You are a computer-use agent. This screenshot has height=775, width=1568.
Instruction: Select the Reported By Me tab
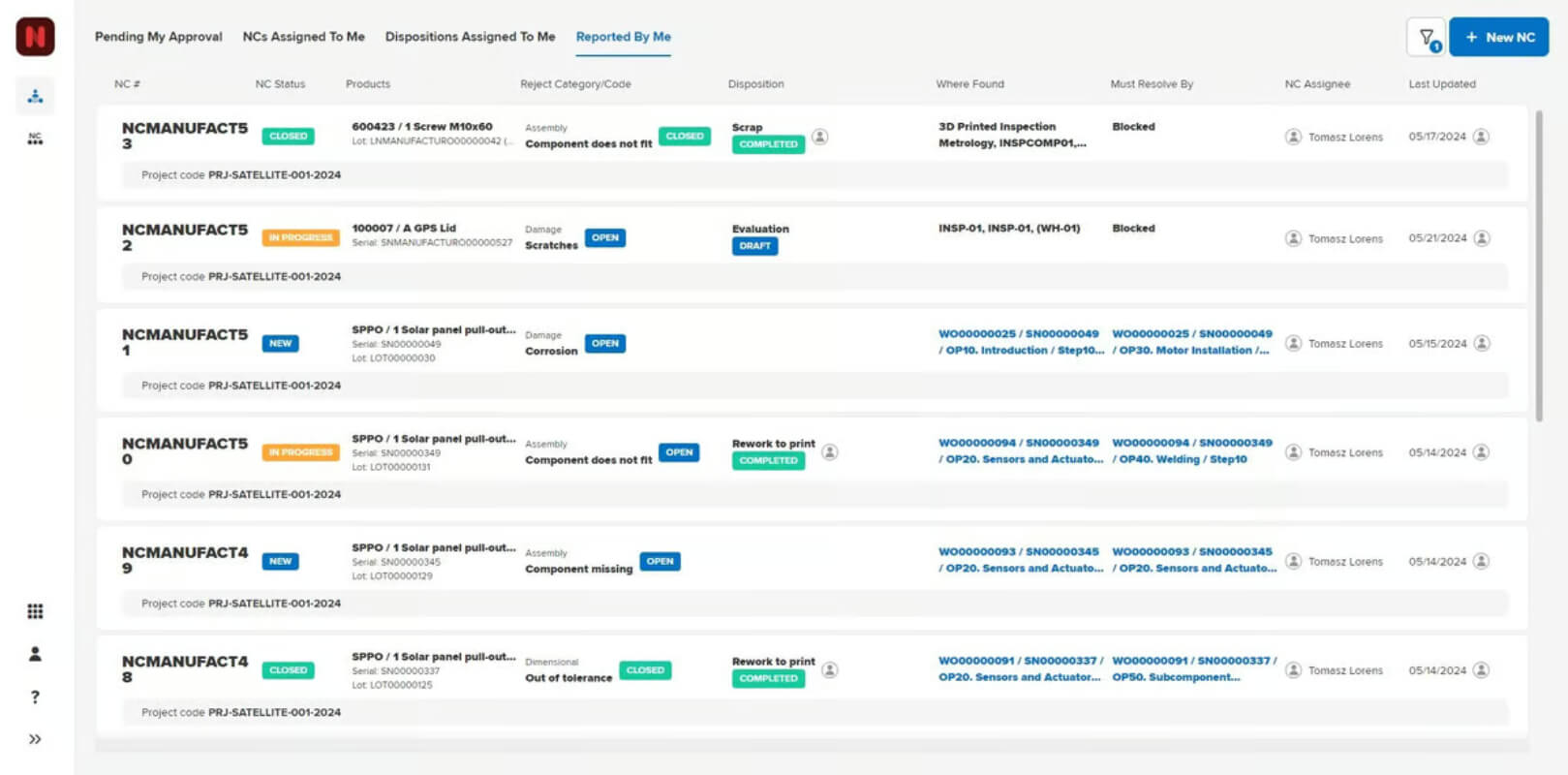tap(623, 37)
